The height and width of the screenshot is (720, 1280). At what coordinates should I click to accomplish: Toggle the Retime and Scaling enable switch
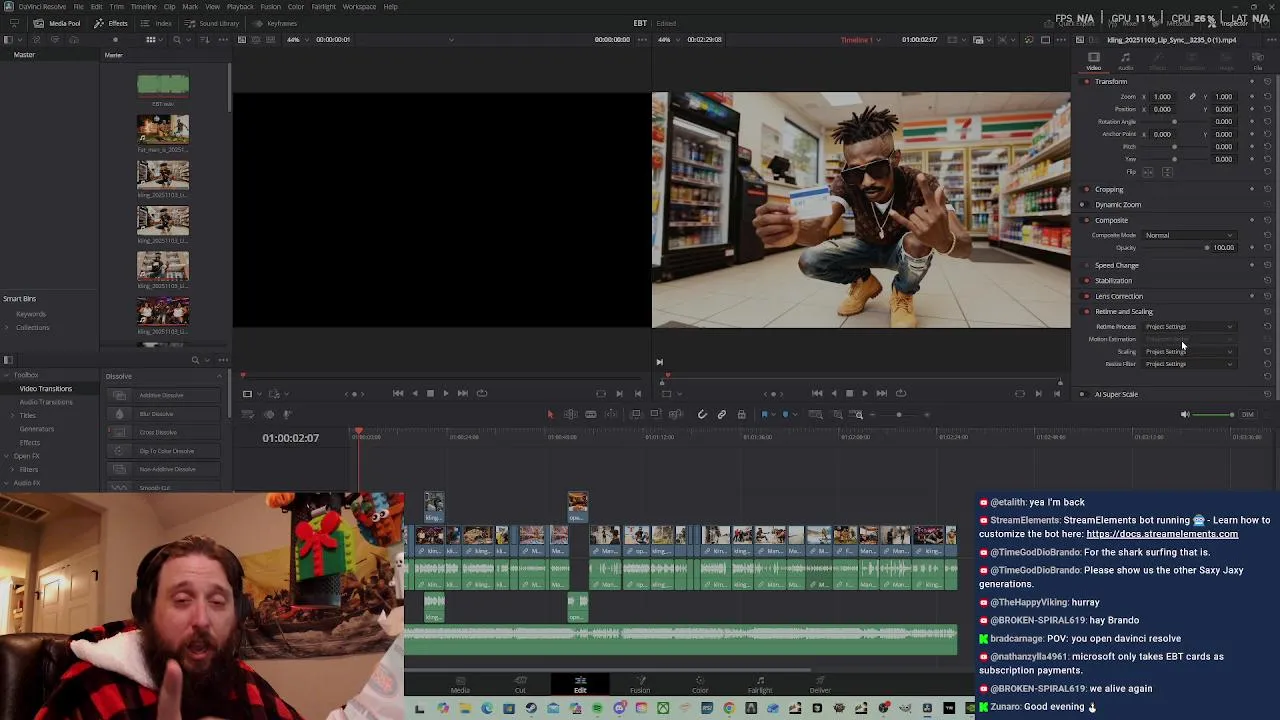[1087, 312]
